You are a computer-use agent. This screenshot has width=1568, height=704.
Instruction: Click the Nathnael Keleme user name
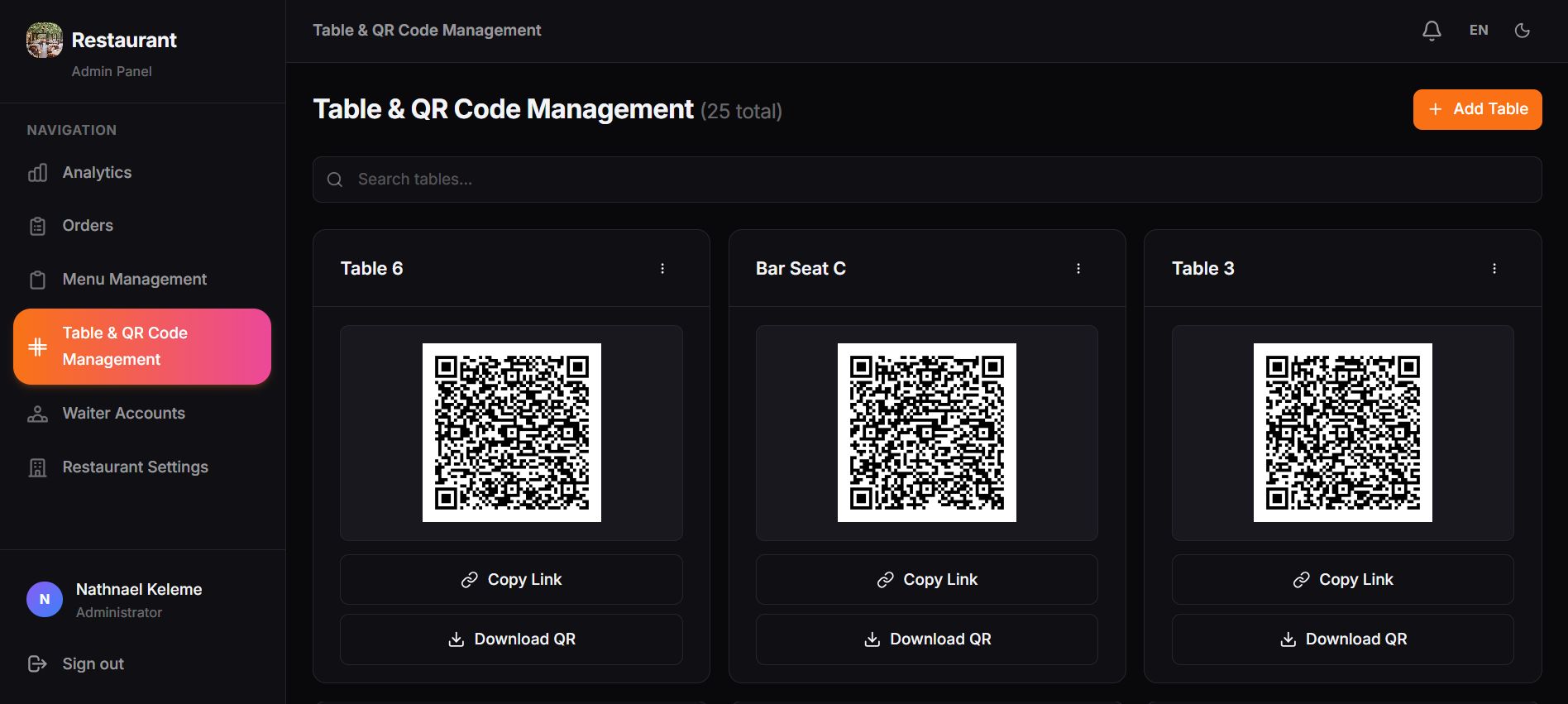[x=139, y=589]
